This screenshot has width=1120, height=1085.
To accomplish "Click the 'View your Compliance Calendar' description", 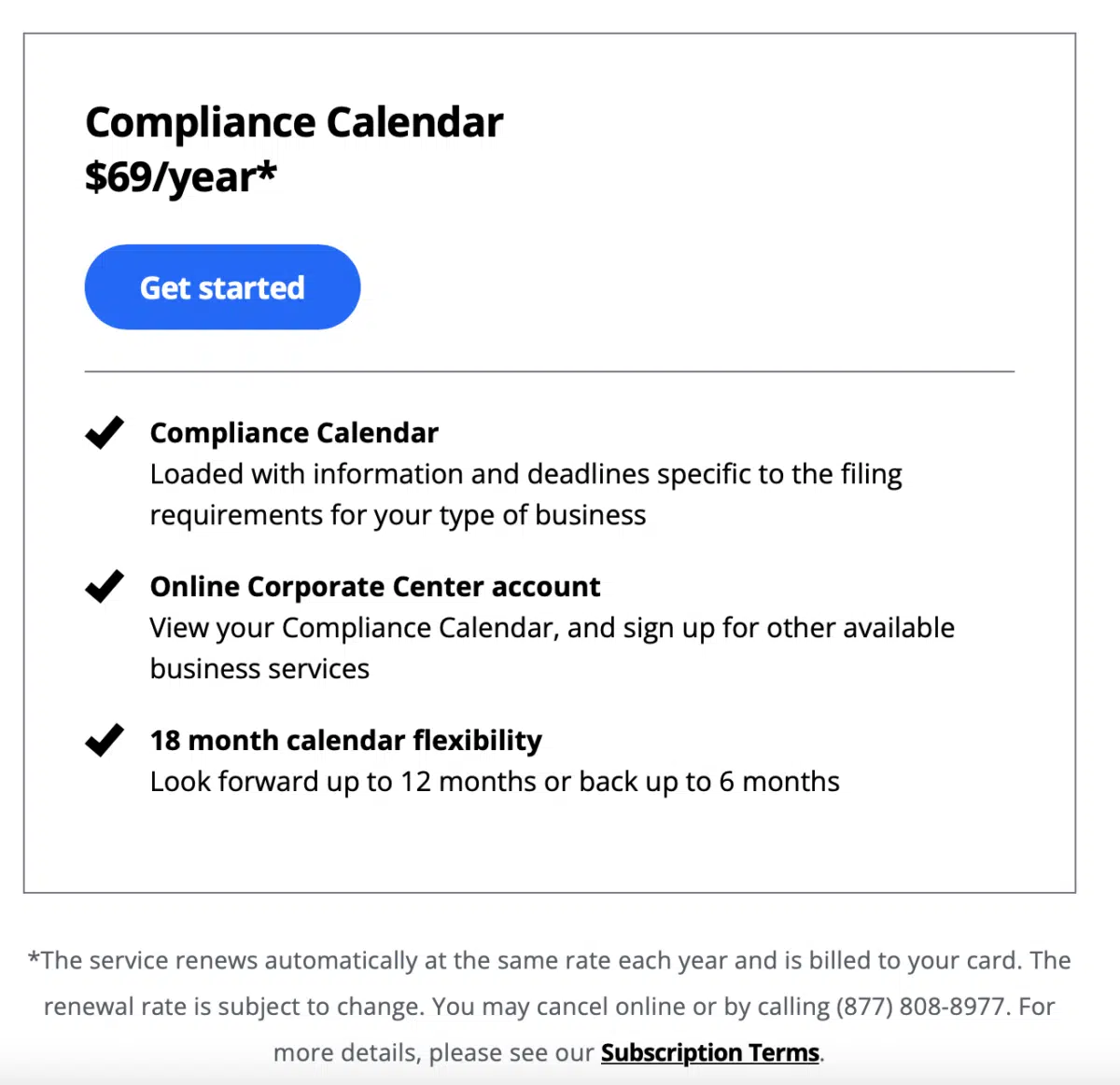I will [x=553, y=648].
